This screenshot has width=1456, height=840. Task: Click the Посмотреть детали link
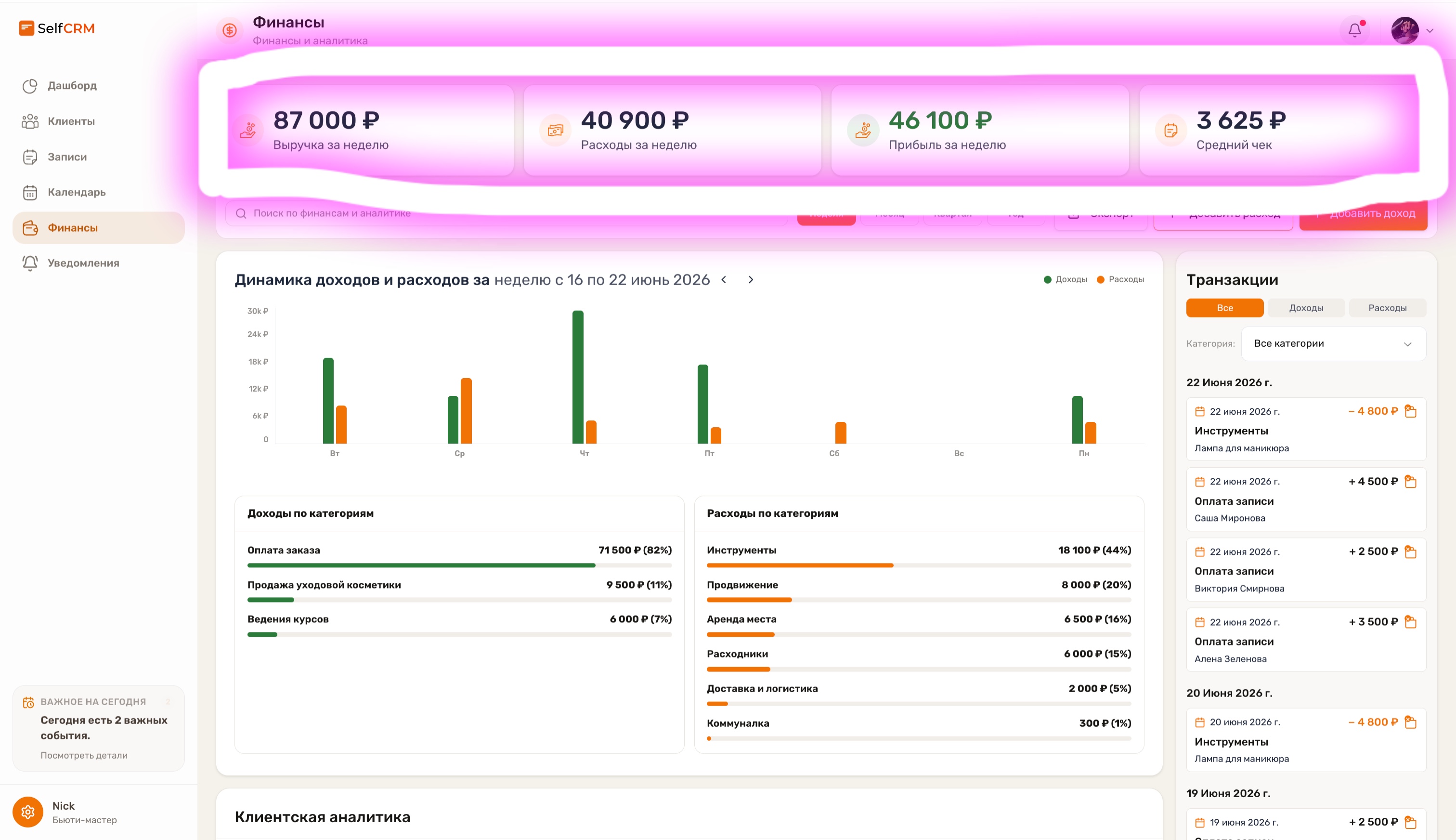(84, 756)
